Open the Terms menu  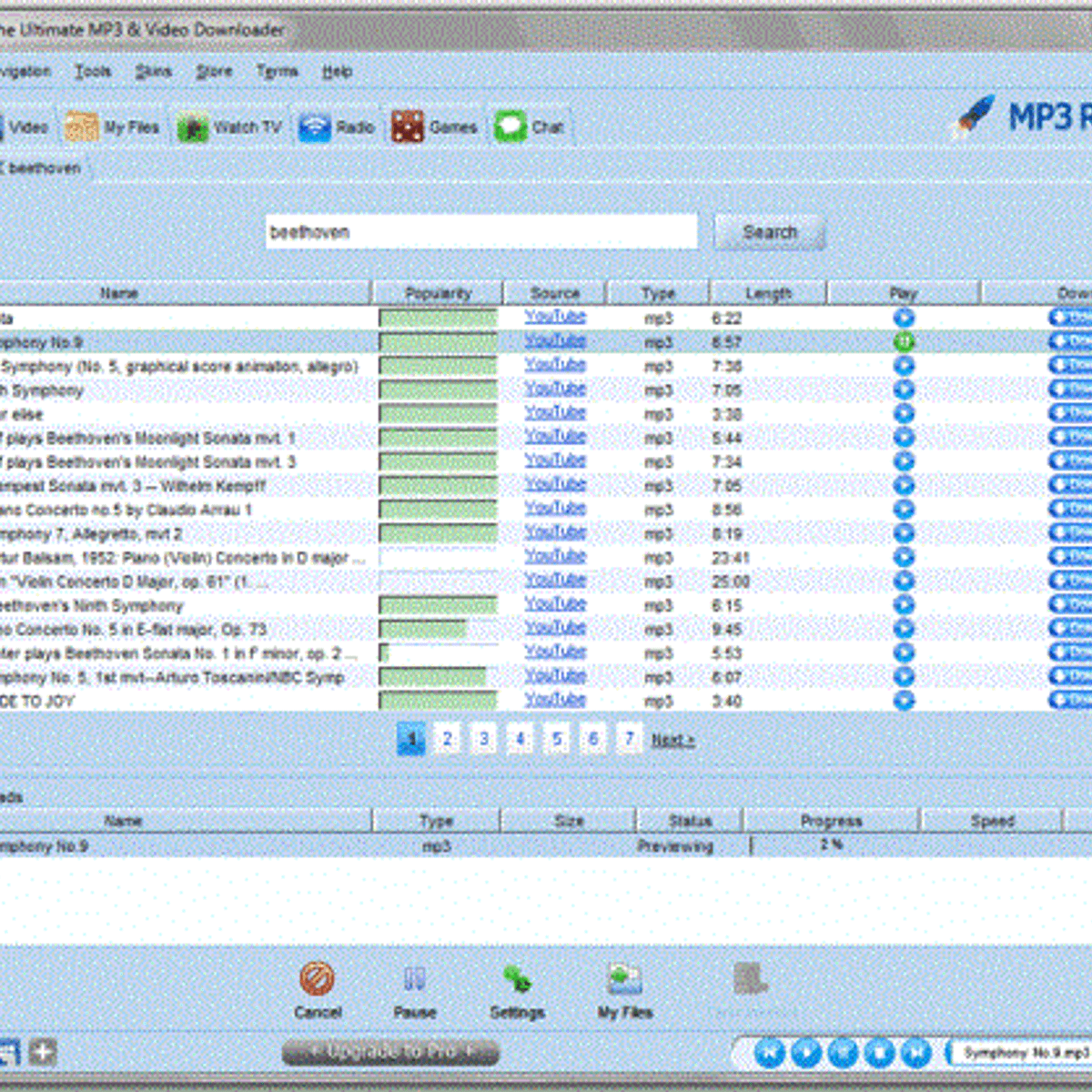click(x=277, y=71)
